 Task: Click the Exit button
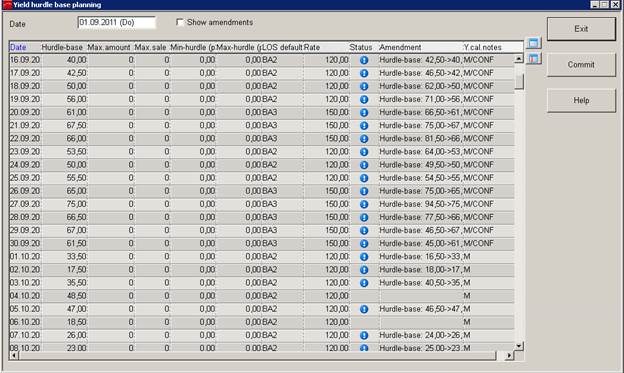(x=581, y=29)
